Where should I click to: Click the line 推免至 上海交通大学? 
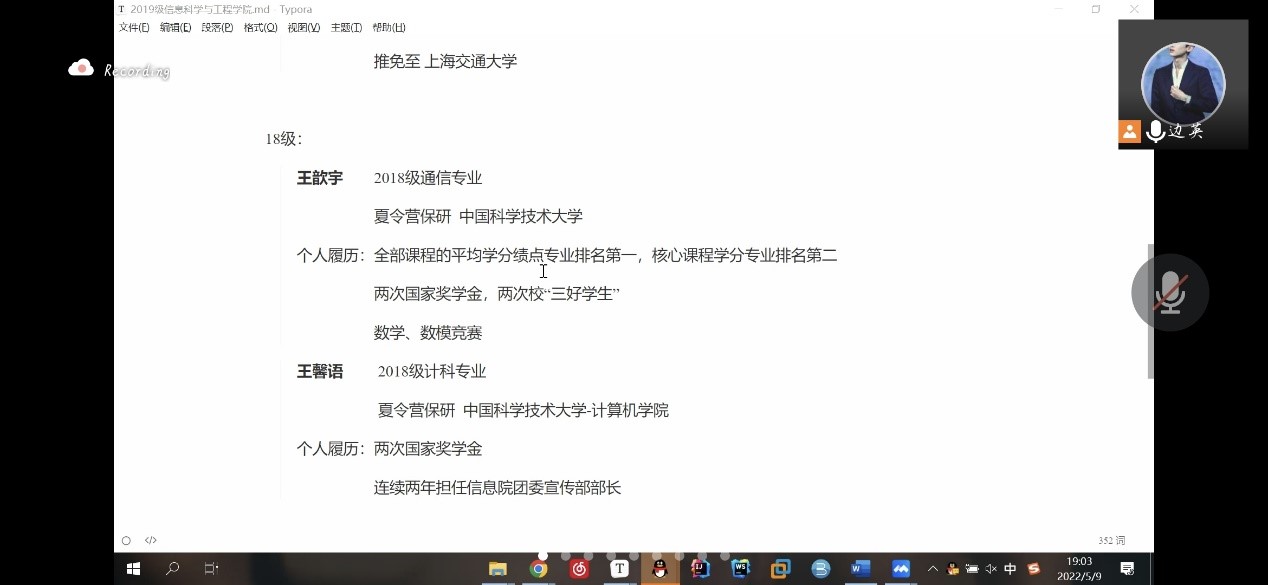[445, 61]
